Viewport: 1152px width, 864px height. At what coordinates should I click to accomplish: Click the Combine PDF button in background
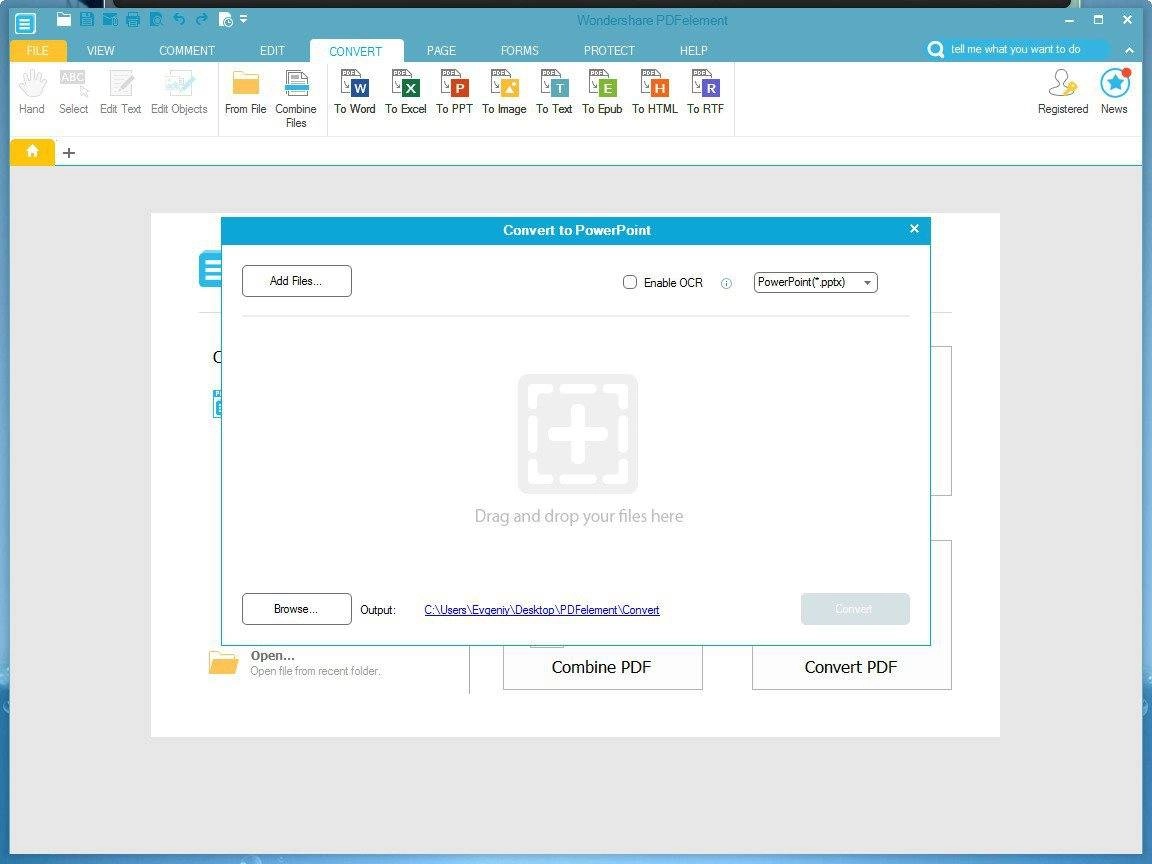point(602,667)
